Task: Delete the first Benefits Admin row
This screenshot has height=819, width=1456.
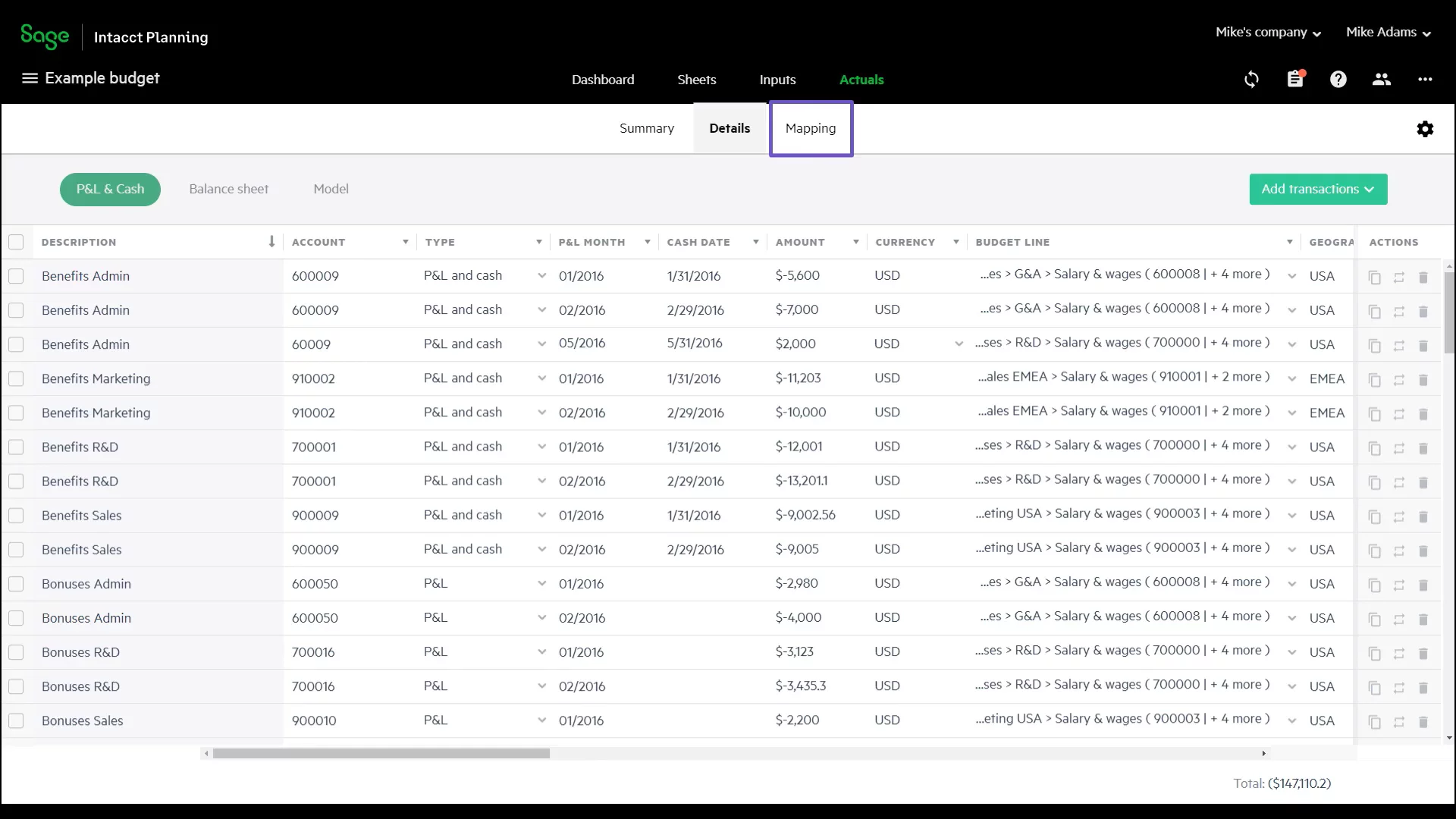Action: click(1423, 278)
